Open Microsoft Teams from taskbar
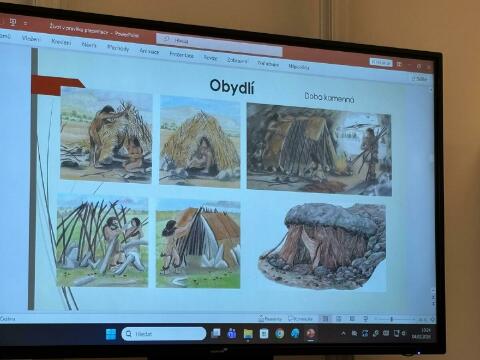 [232, 333]
